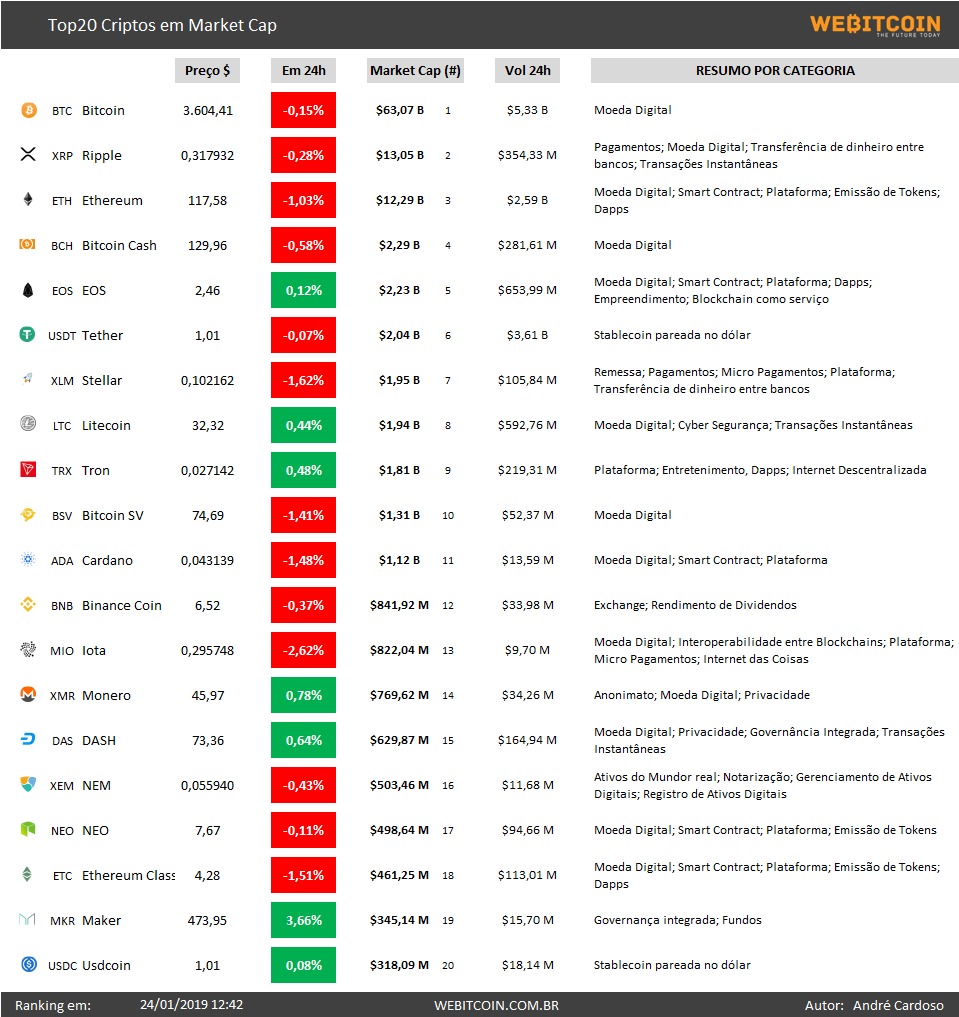959x1017 pixels.
Task: Click Maker's green 3,66% change cell
Action: (303, 920)
